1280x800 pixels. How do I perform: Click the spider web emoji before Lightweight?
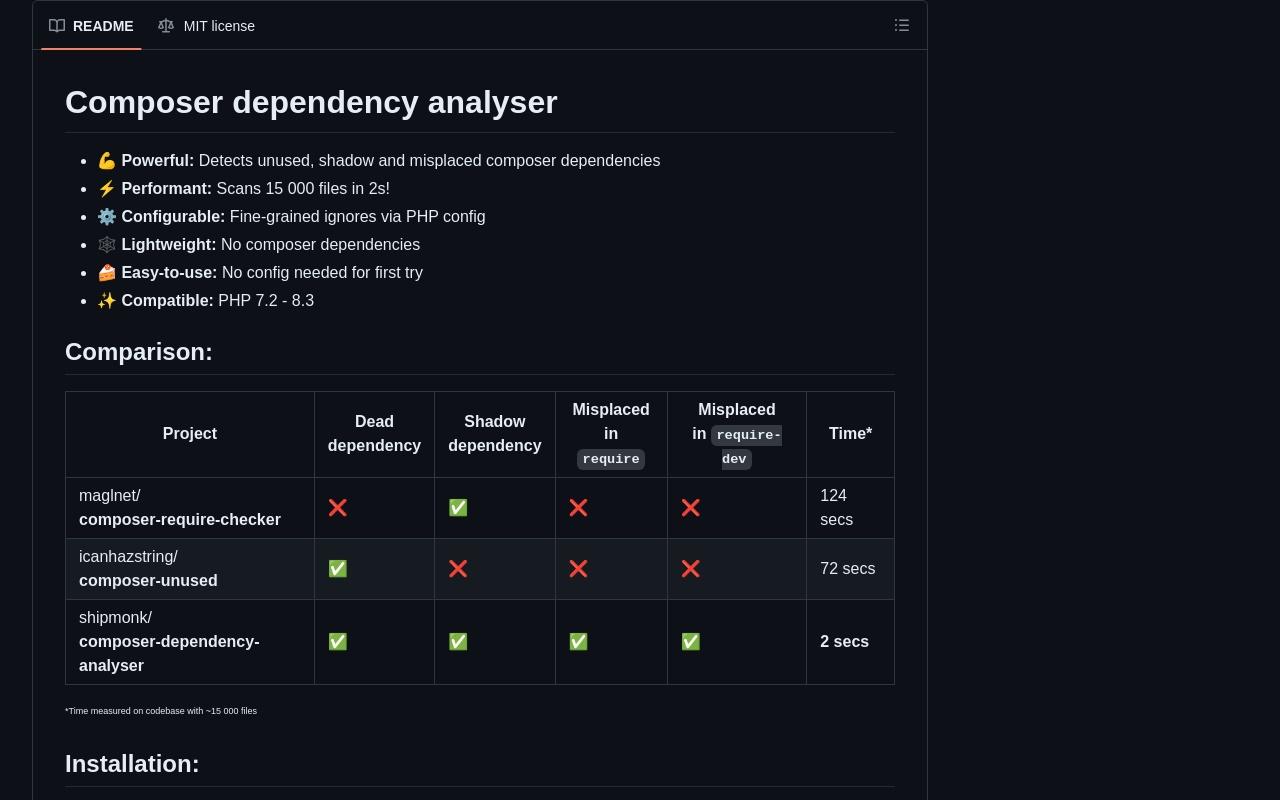[x=107, y=245]
